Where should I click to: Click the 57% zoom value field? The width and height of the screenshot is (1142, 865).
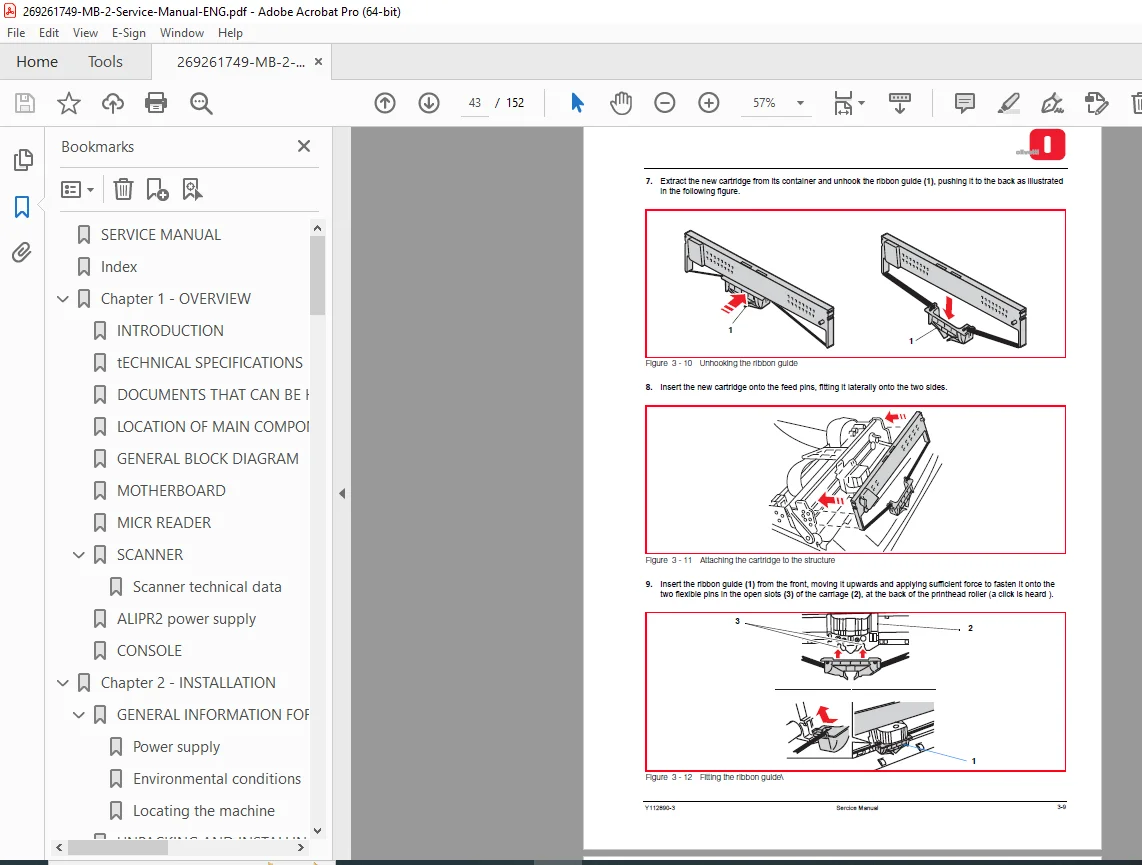[764, 103]
